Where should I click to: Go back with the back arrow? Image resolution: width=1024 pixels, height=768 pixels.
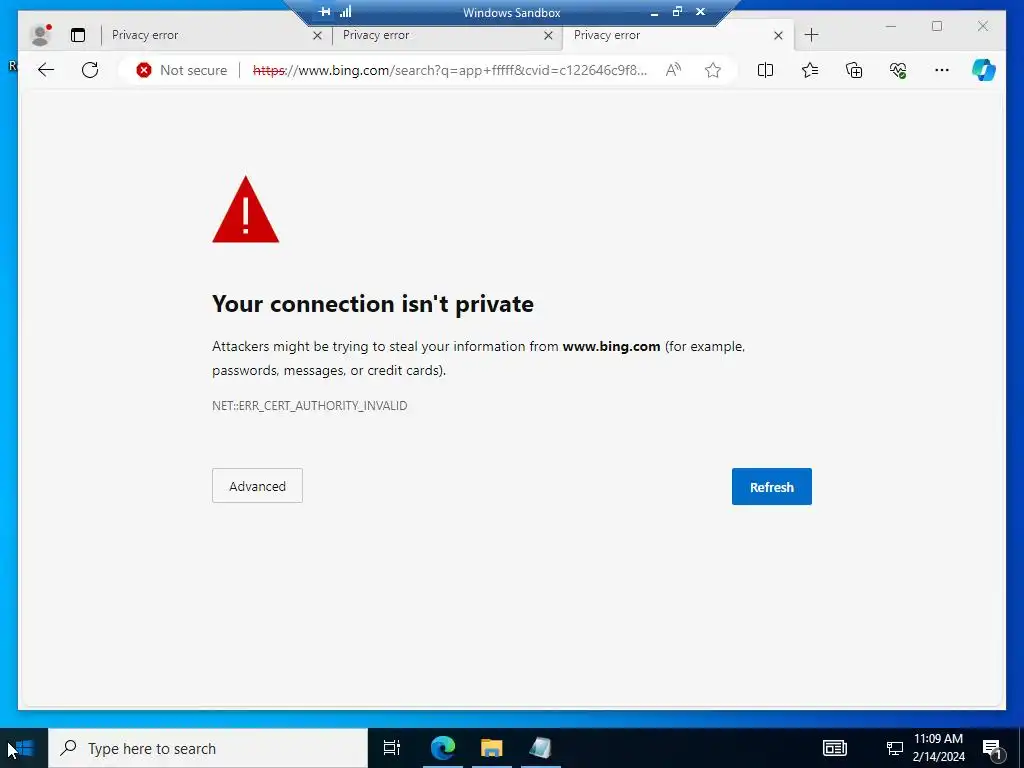point(46,70)
